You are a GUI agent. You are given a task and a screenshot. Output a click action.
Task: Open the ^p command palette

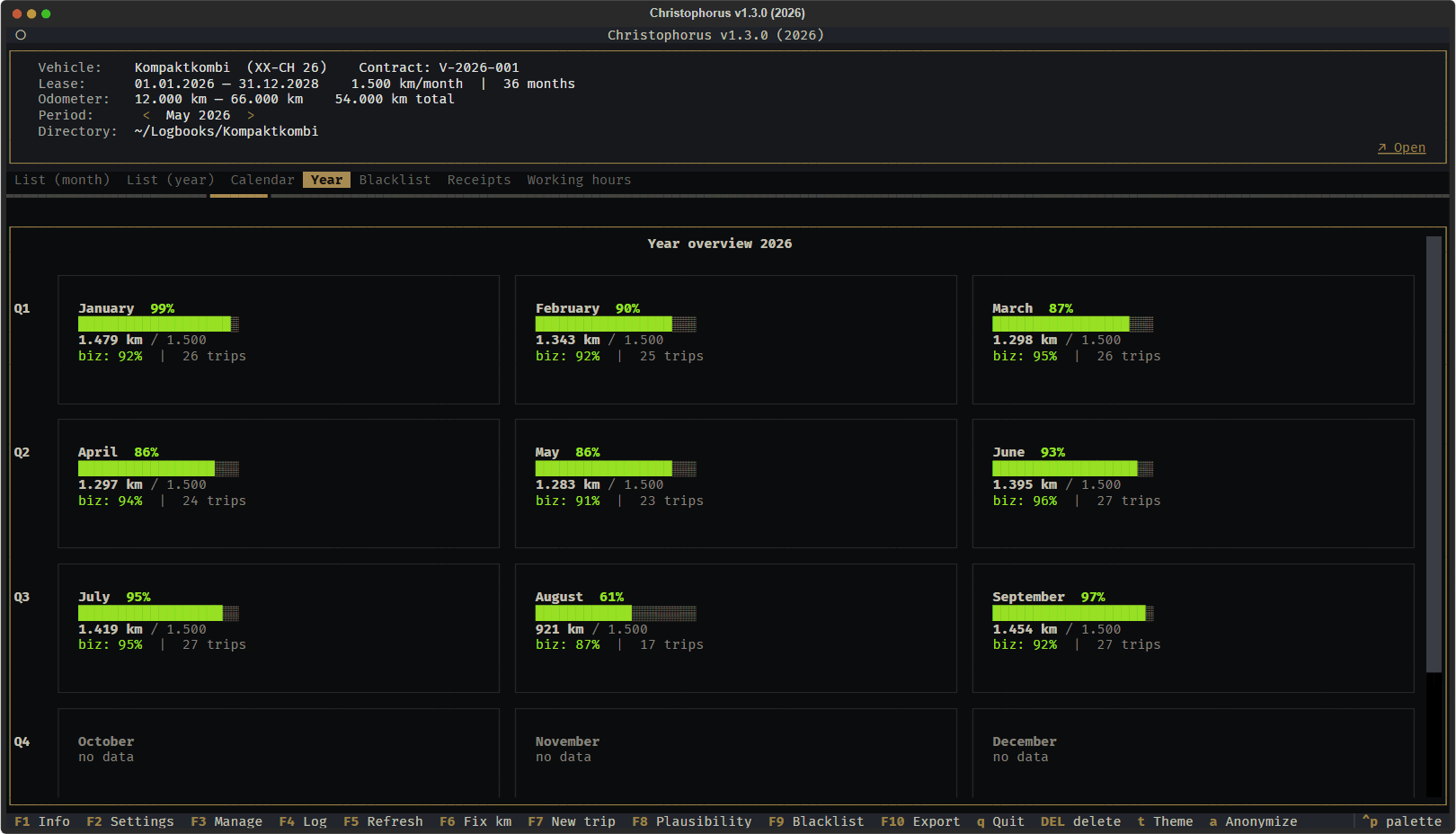pos(1402,821)
